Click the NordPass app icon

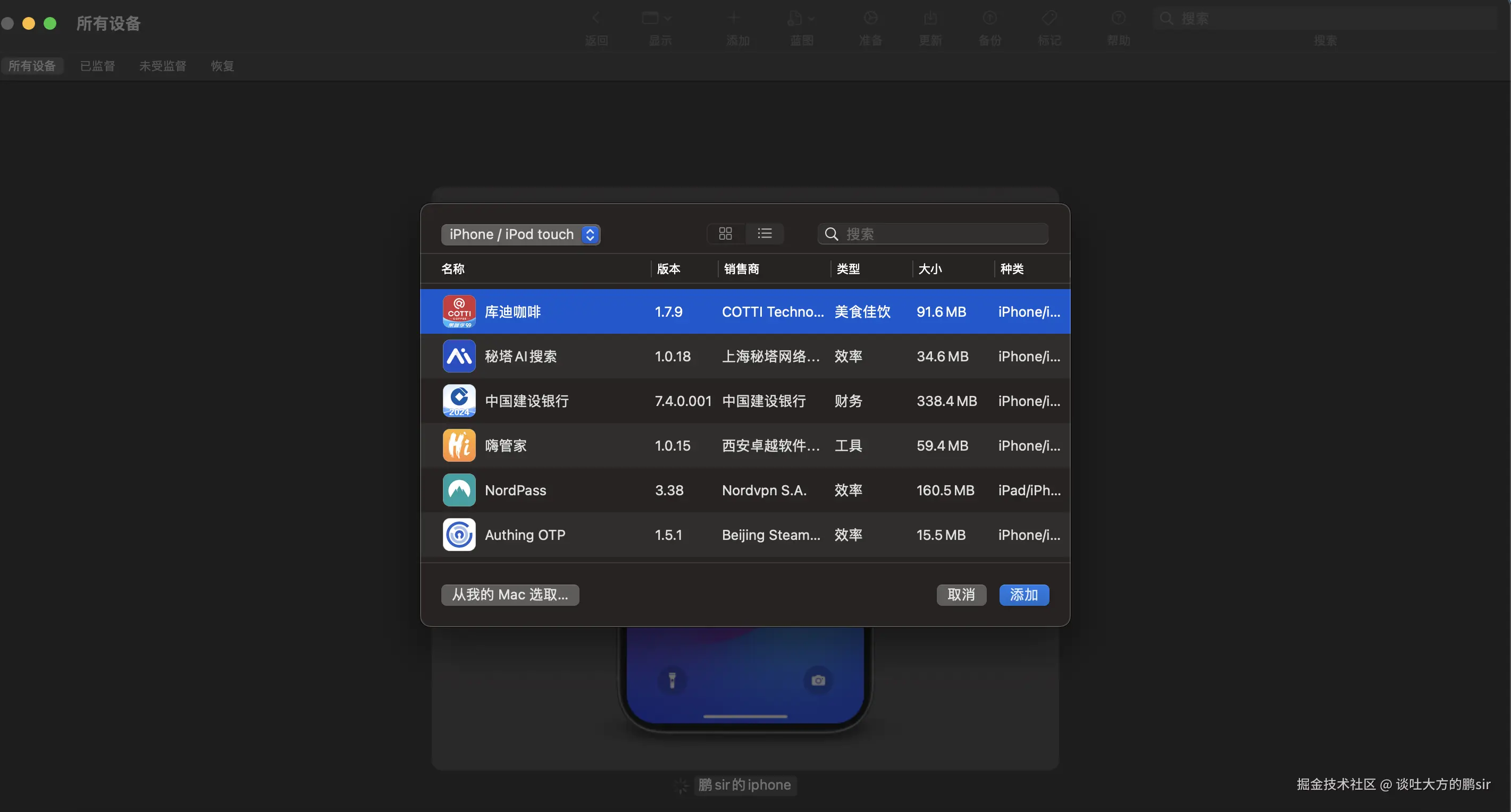pyautogui.click(x=459, y=489)
